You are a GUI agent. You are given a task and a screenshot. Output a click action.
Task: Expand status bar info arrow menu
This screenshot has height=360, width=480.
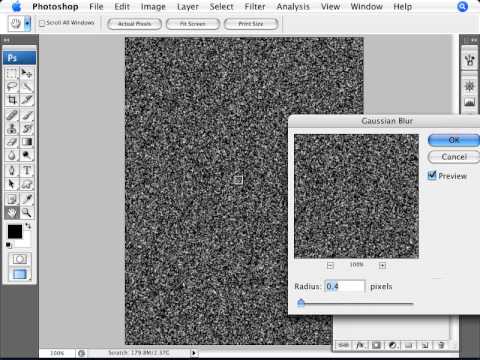194,353
